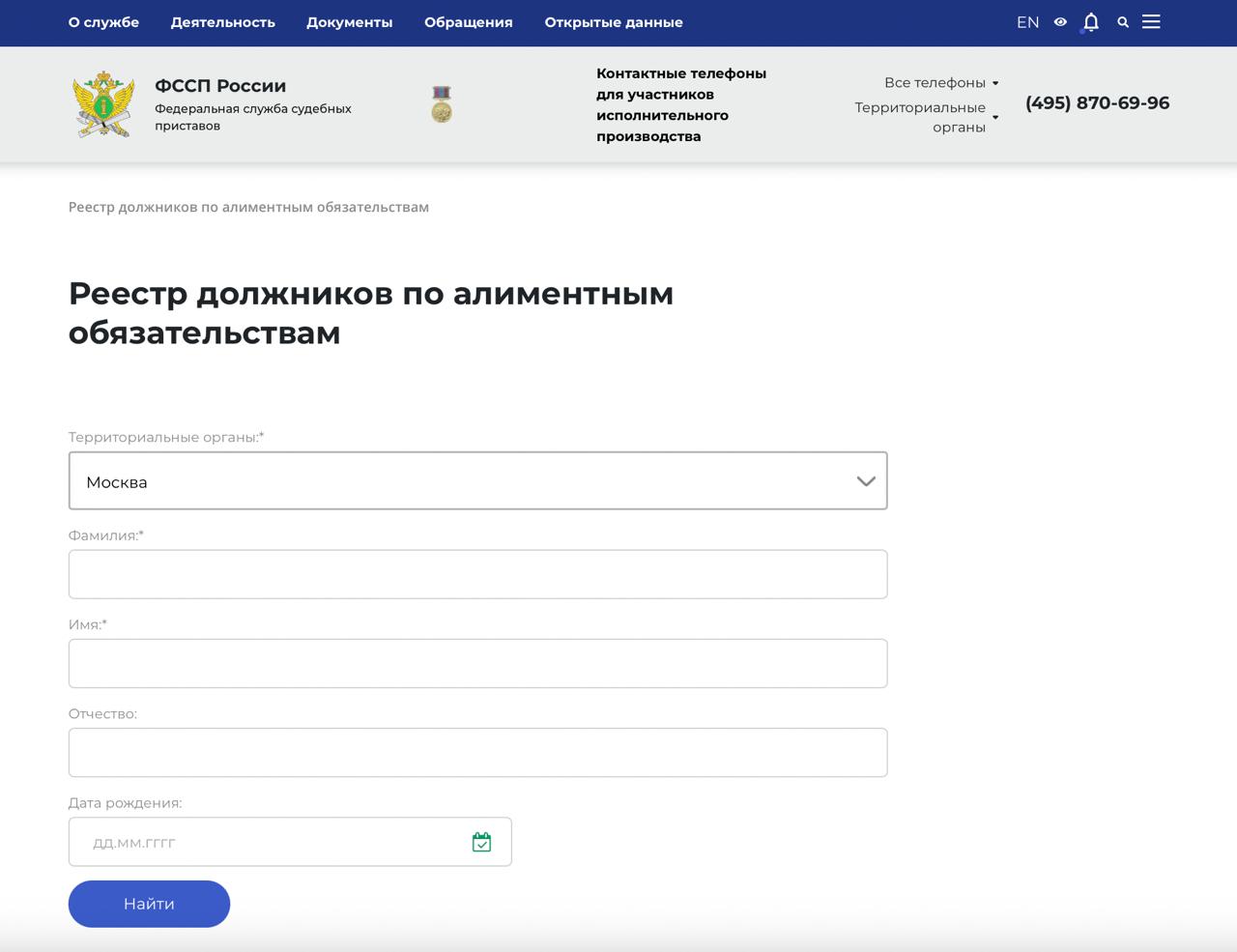1237x952 pixels.
Task: Focus the Имя text field
Action: click(477, 663)
